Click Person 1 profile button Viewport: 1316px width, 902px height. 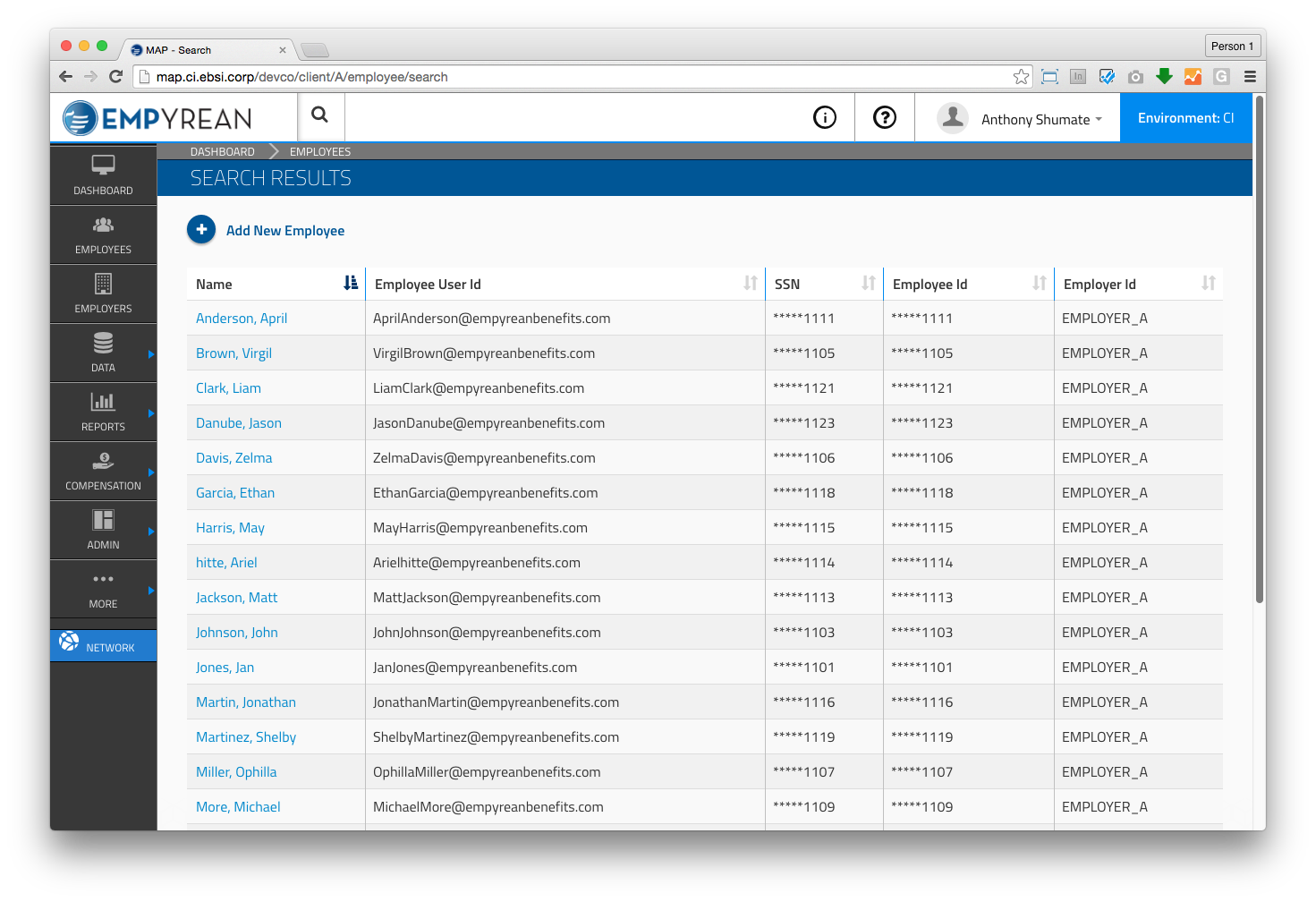click(x=1232, y=46)
